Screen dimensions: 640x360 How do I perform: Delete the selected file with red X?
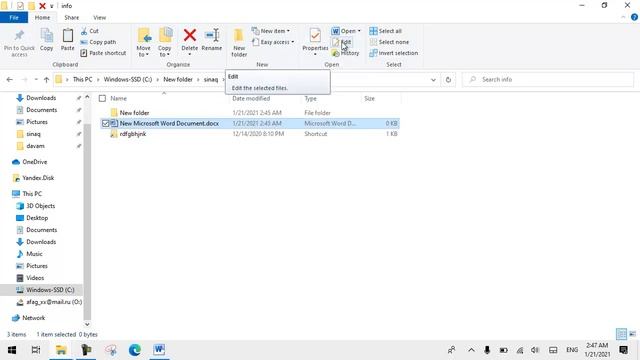[x=189, y=40]
